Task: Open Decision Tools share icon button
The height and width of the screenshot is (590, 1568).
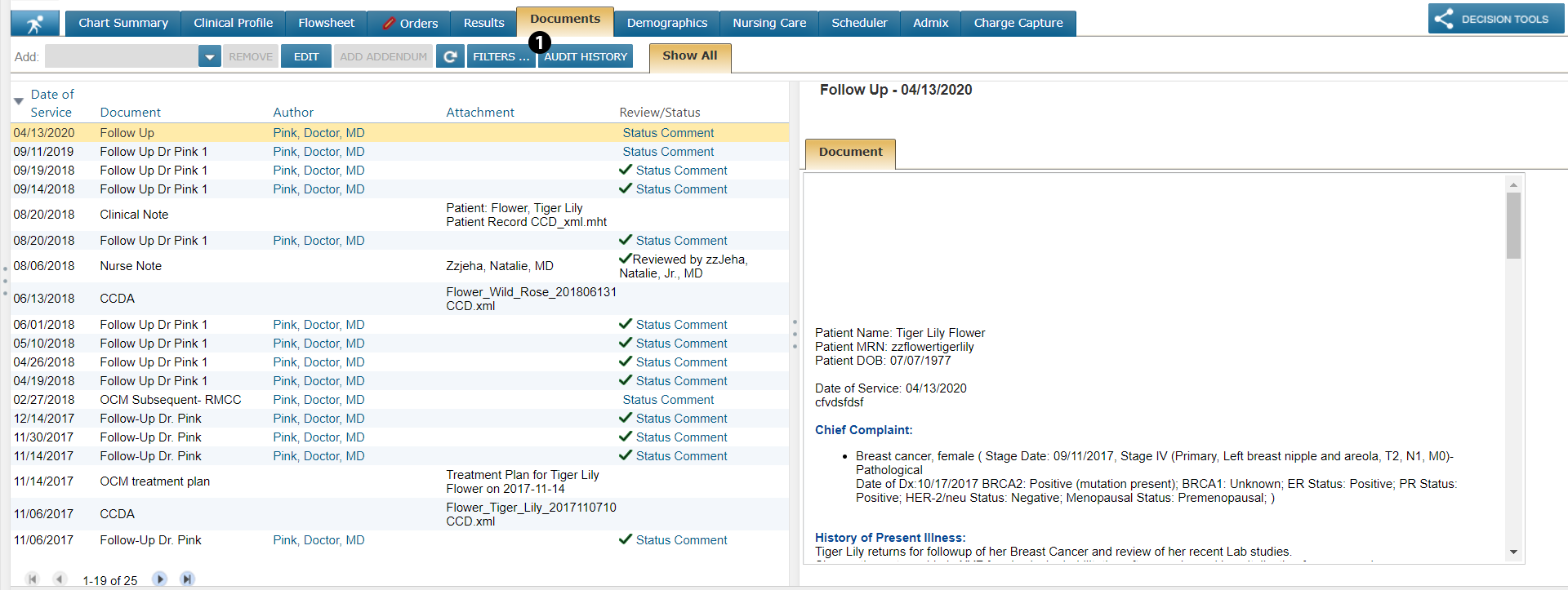Action: coord(1444,20)
